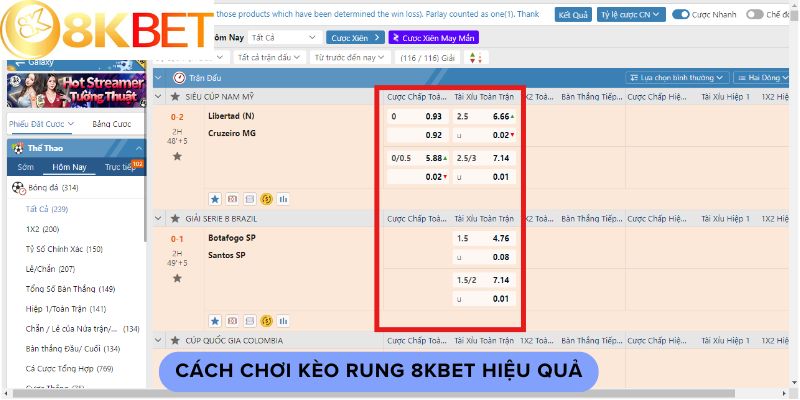Open Tỷ Số Chính Xác (150) link
Image resolution: width=800 pixels, height=400 pixels.
pos(64,249)
